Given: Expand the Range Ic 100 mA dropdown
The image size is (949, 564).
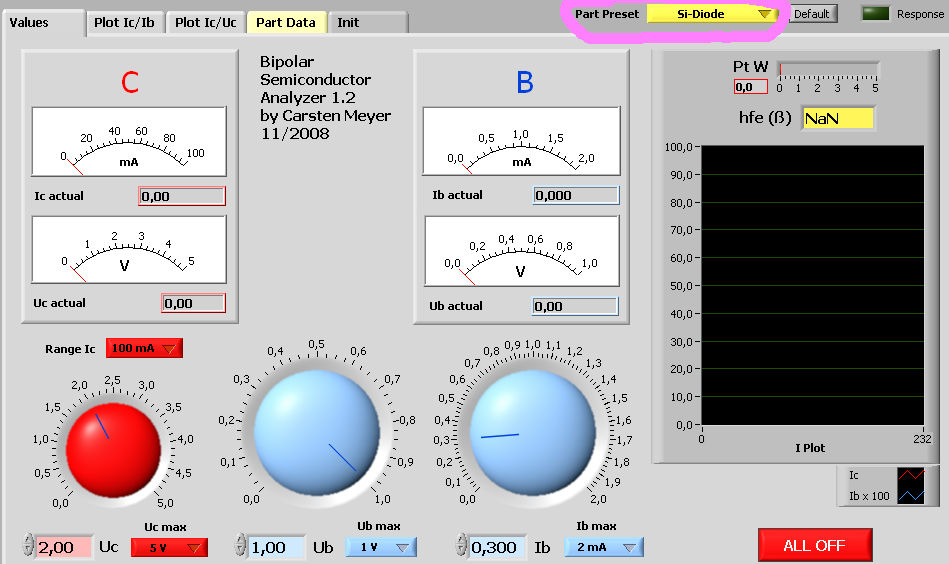Looking at the screenshot, I should point(144,349).
